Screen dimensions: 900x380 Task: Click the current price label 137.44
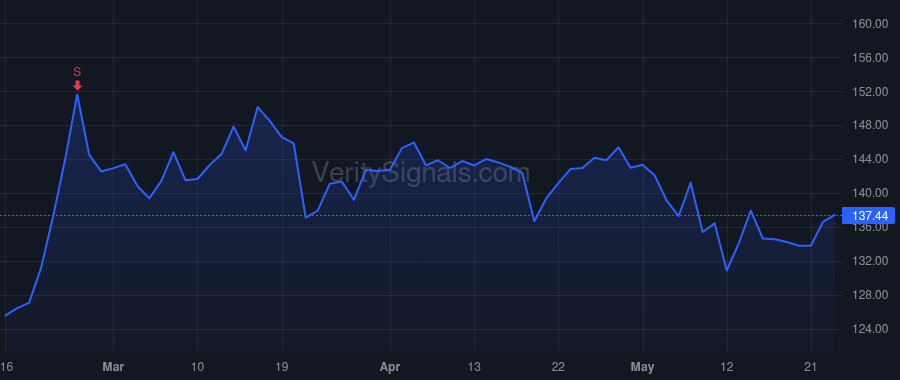868,216
